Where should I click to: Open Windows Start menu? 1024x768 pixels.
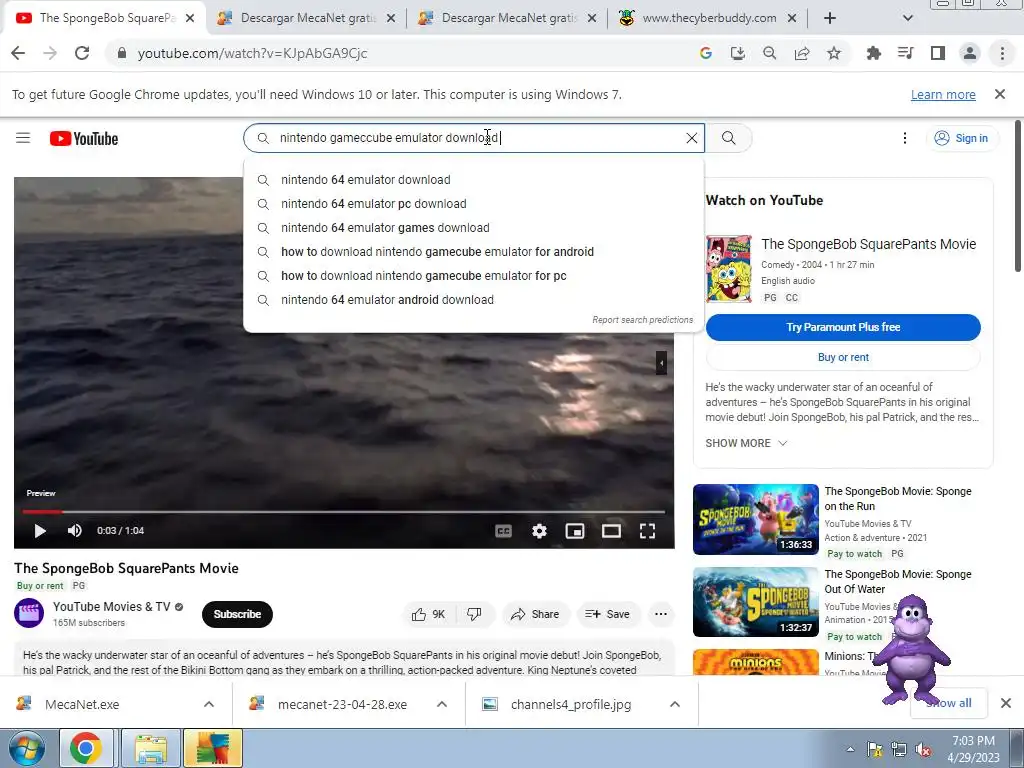click(x=27, y=748)
